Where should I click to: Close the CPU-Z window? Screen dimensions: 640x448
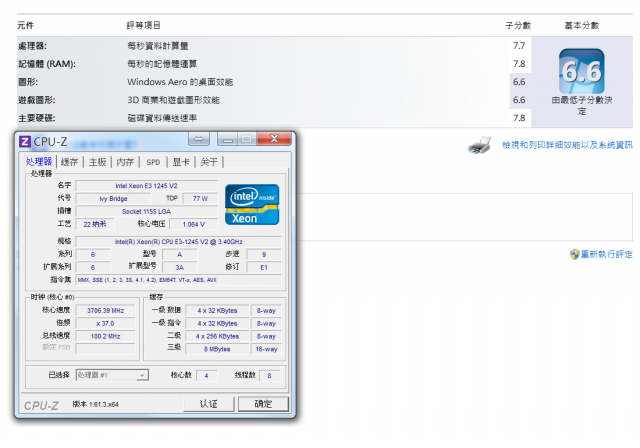click(274, 139)
